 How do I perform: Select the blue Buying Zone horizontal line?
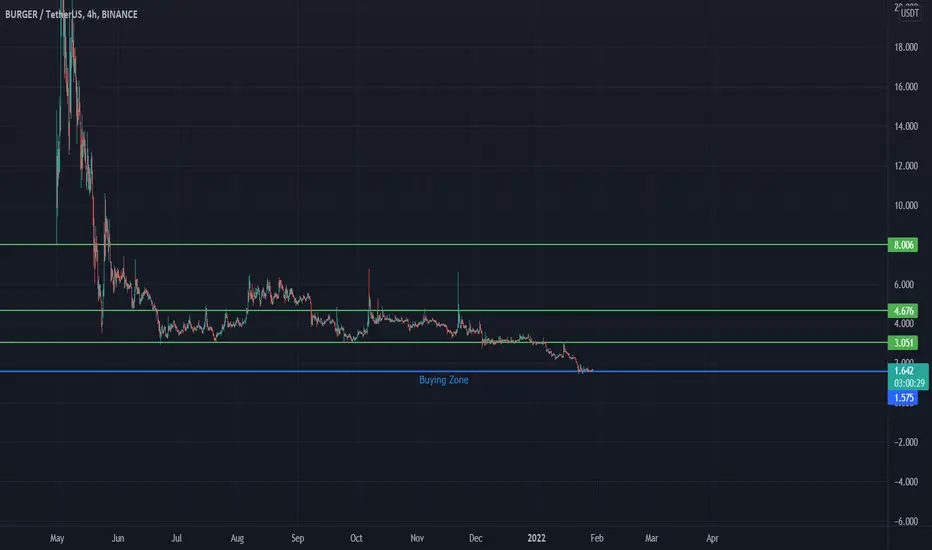(443, 371)
